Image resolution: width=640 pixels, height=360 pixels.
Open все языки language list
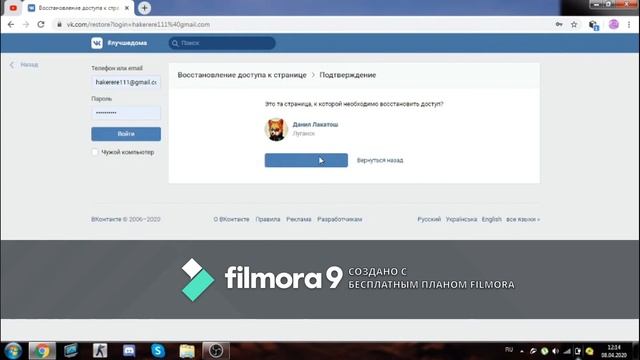[x=523, y=219]
